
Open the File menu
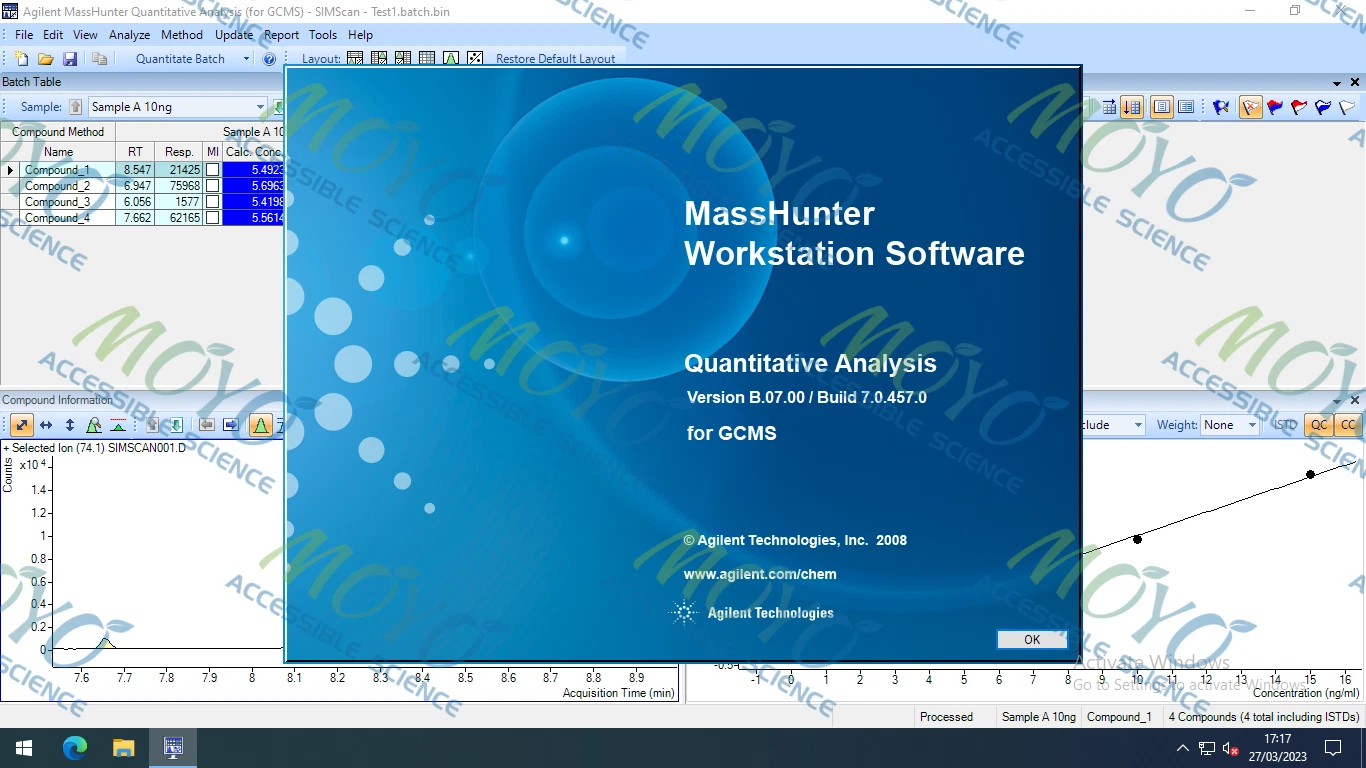24,35
